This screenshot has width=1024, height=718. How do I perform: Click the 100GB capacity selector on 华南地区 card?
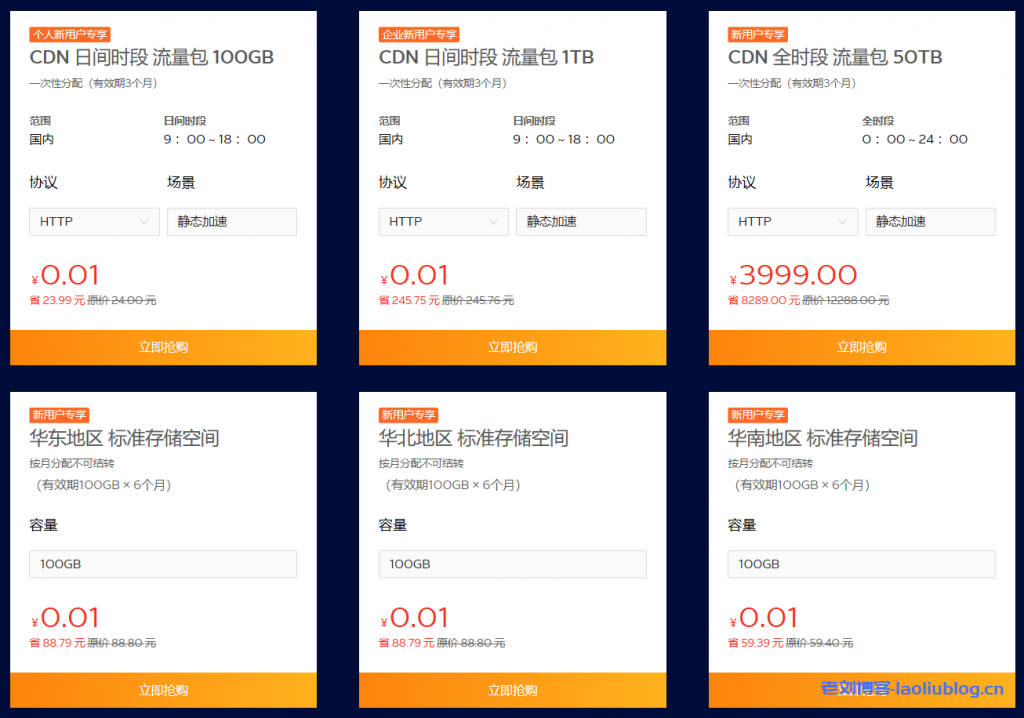[x=861, y=564]
